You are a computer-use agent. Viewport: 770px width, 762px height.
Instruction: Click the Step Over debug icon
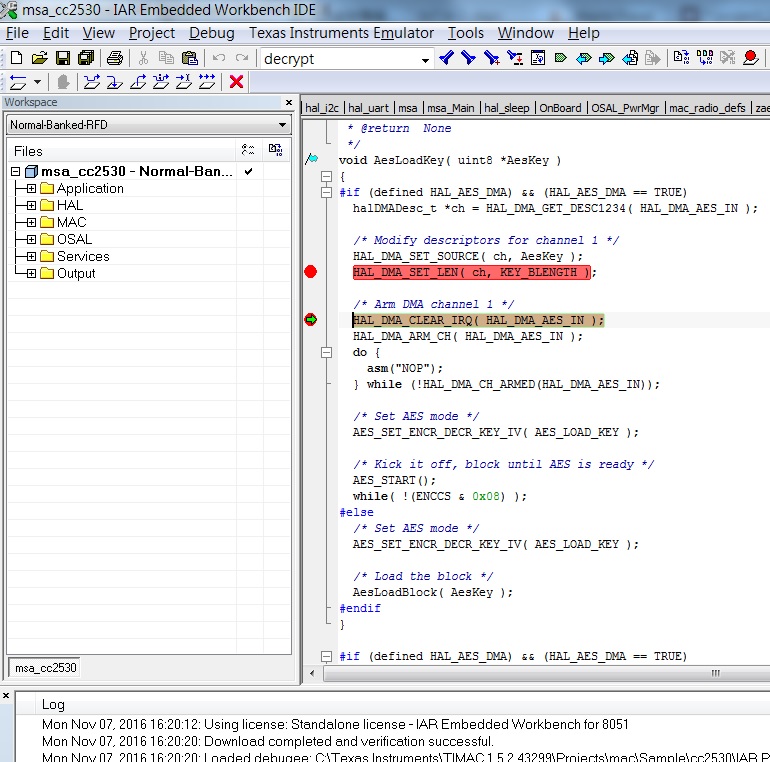point(92,81)
